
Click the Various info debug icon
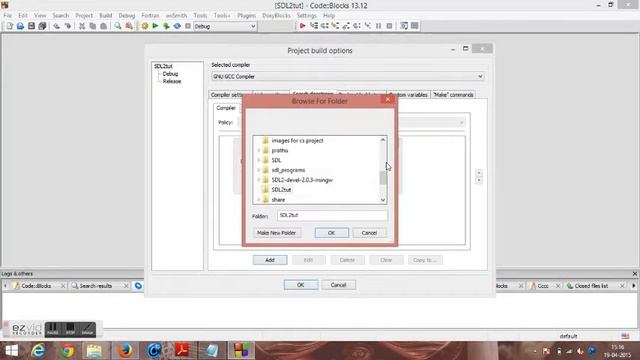click(415, 26)
